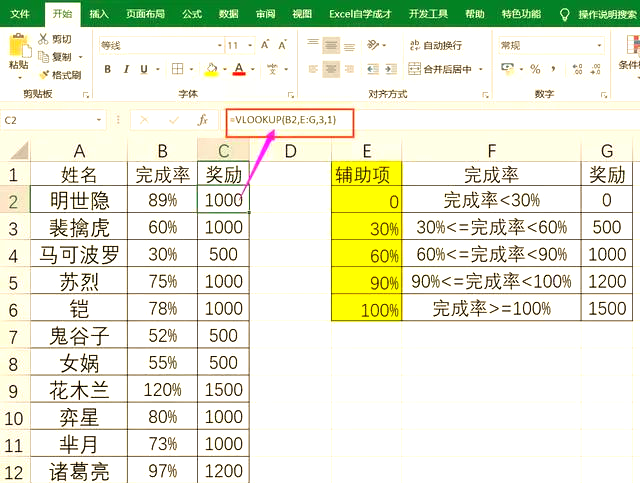Screen dimensions: 640x483
Task: Open the font size dropdown
Action: pos(250,45)
